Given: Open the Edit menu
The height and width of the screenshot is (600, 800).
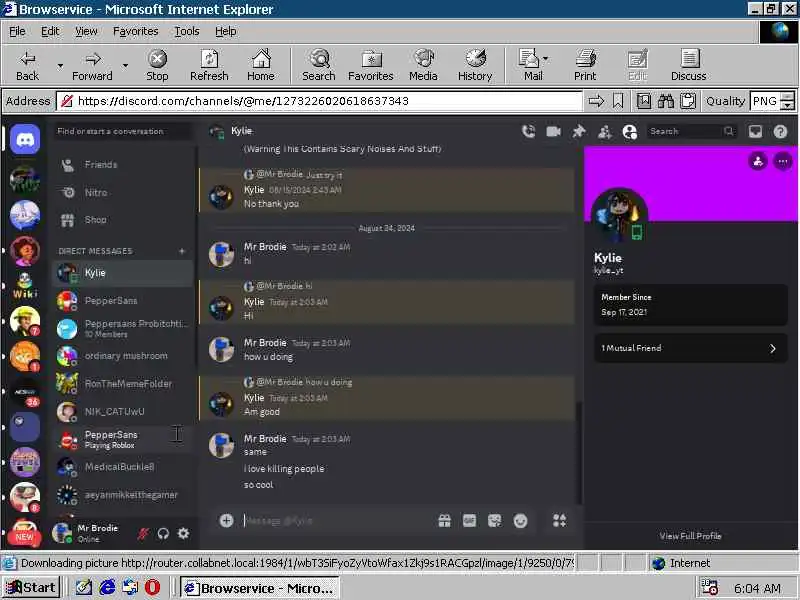Looking at the screenshot, I should tap(50, 31).
